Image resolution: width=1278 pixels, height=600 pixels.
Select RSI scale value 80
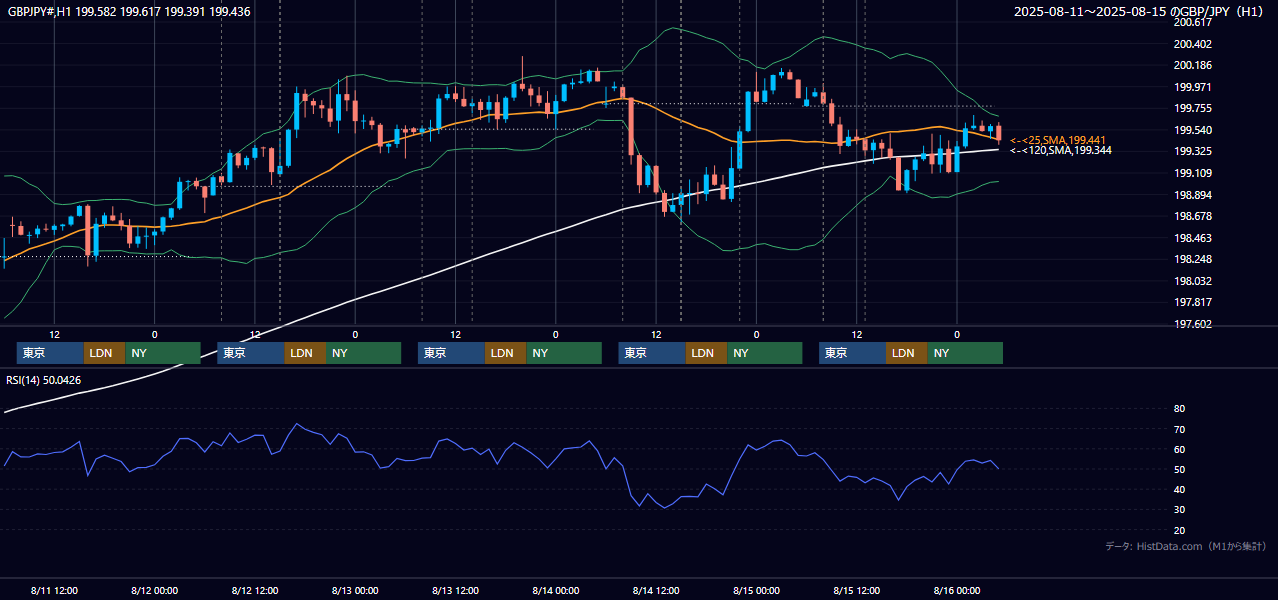(1179, 409)
